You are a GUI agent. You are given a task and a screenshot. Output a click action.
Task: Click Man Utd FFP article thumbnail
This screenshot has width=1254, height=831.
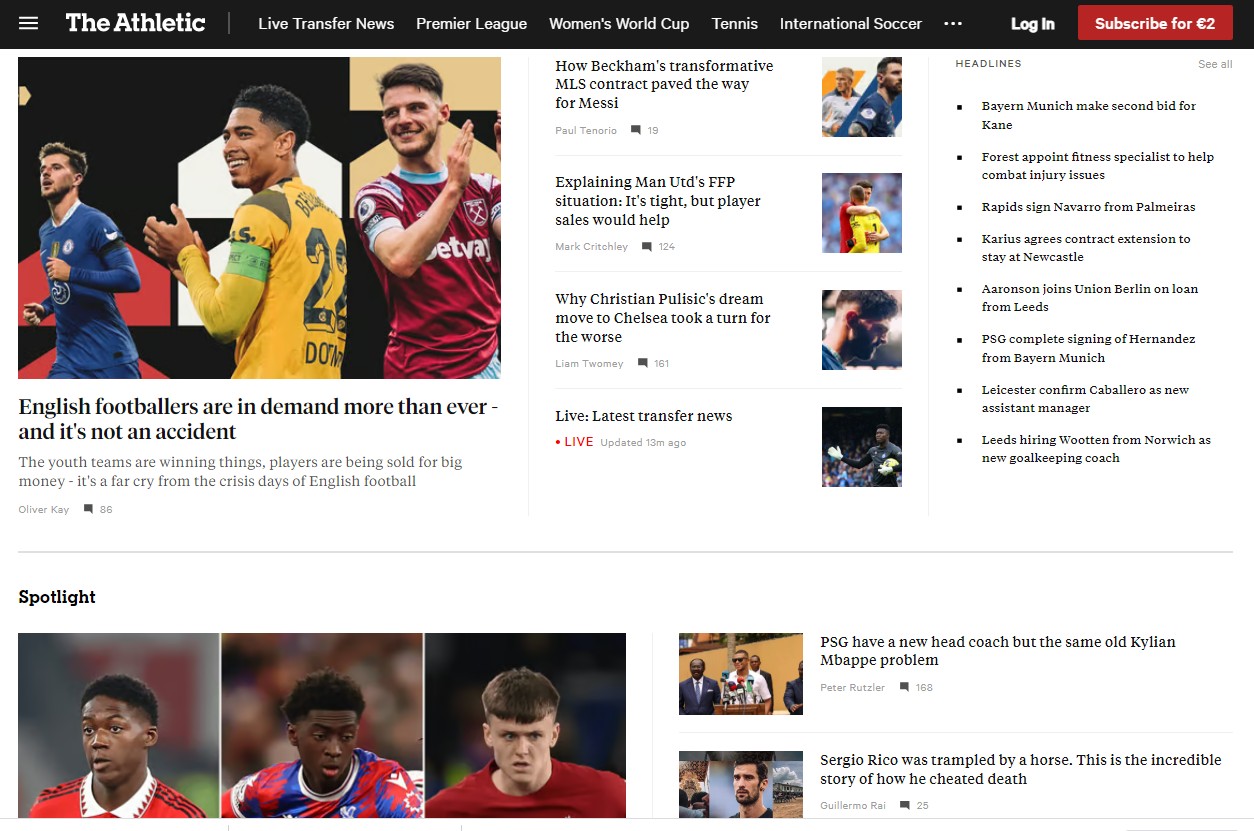(x=862, y=213)
